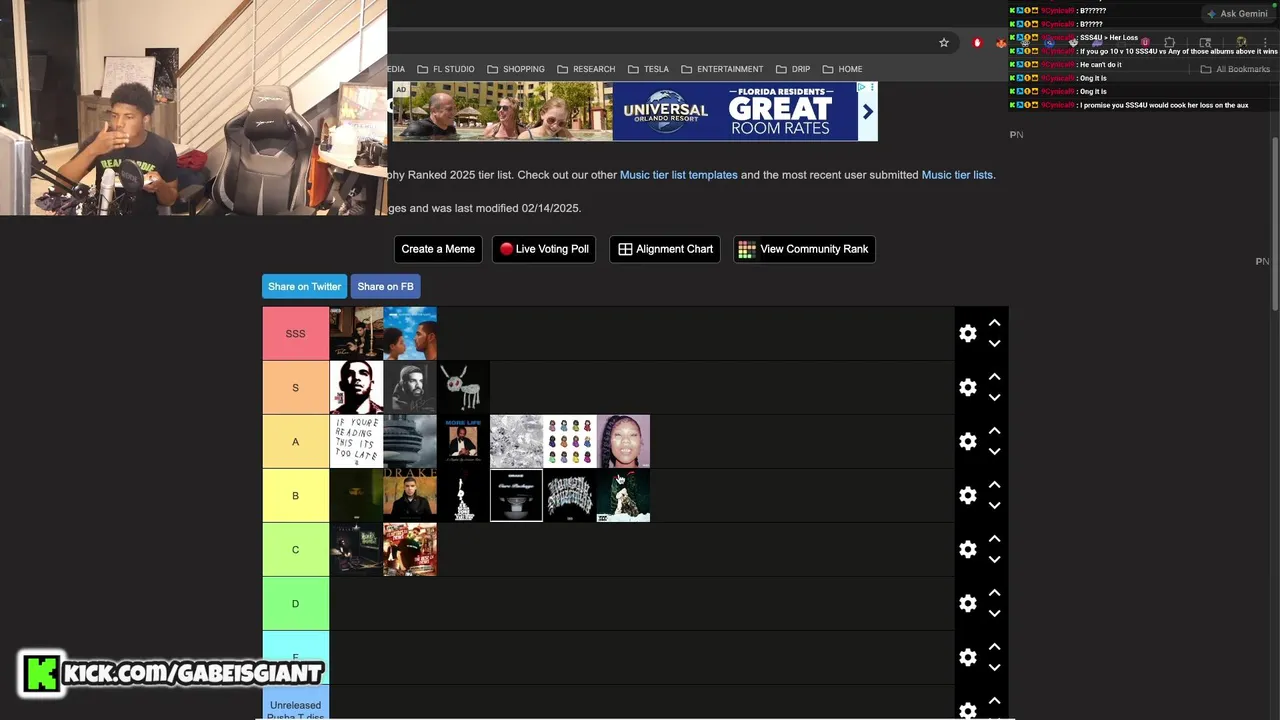
Task: Select the Certified Lover Boy emoji cover
Action: click(570, 441)
